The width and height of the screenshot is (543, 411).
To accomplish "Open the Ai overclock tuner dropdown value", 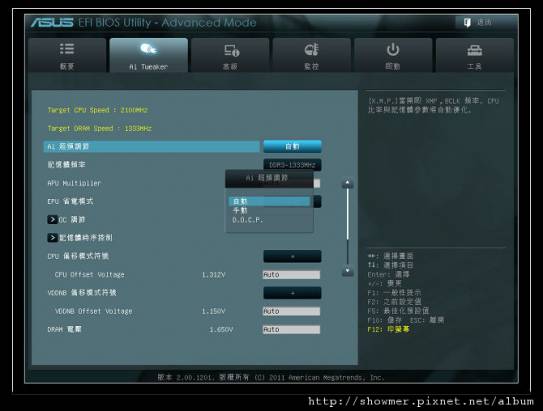I will (292, 146).
